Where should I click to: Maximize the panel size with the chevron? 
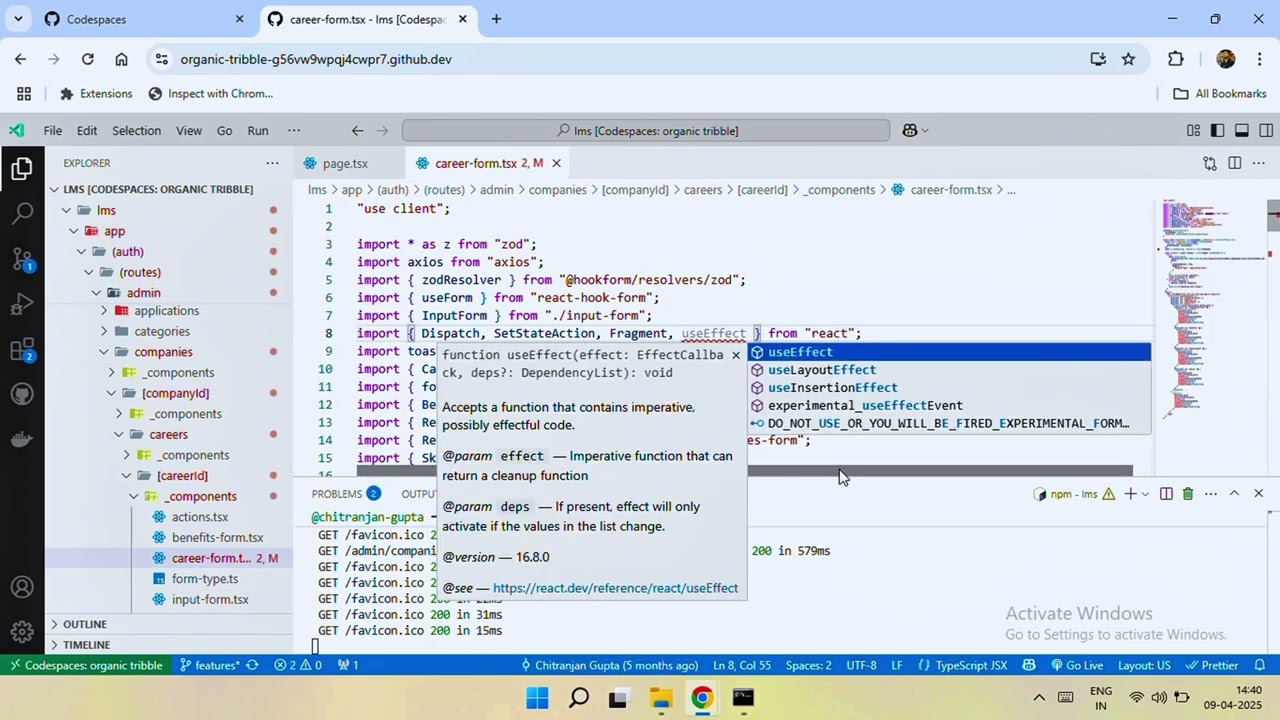(x=1234, y=494)
